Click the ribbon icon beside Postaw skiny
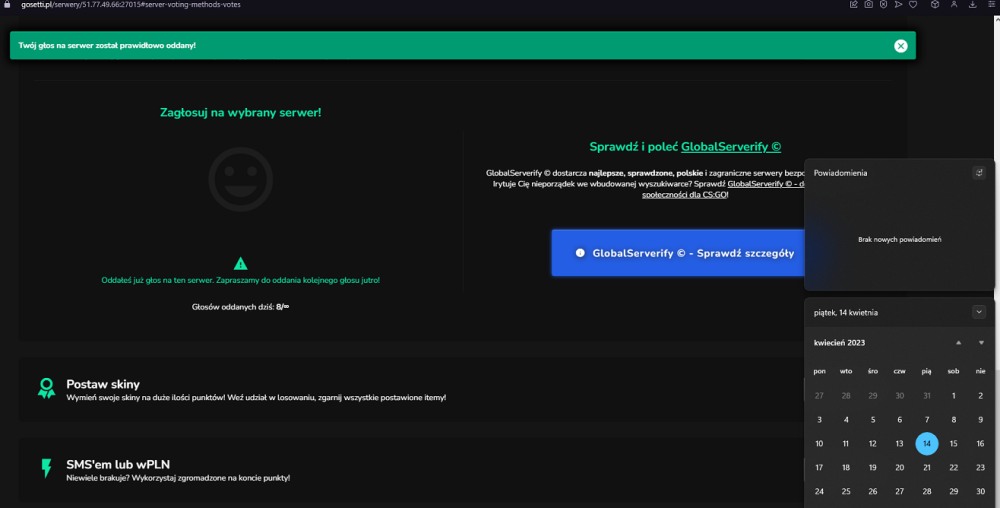Image resolution: width=1000 pixels, height=508 pixels. (46, 388)
